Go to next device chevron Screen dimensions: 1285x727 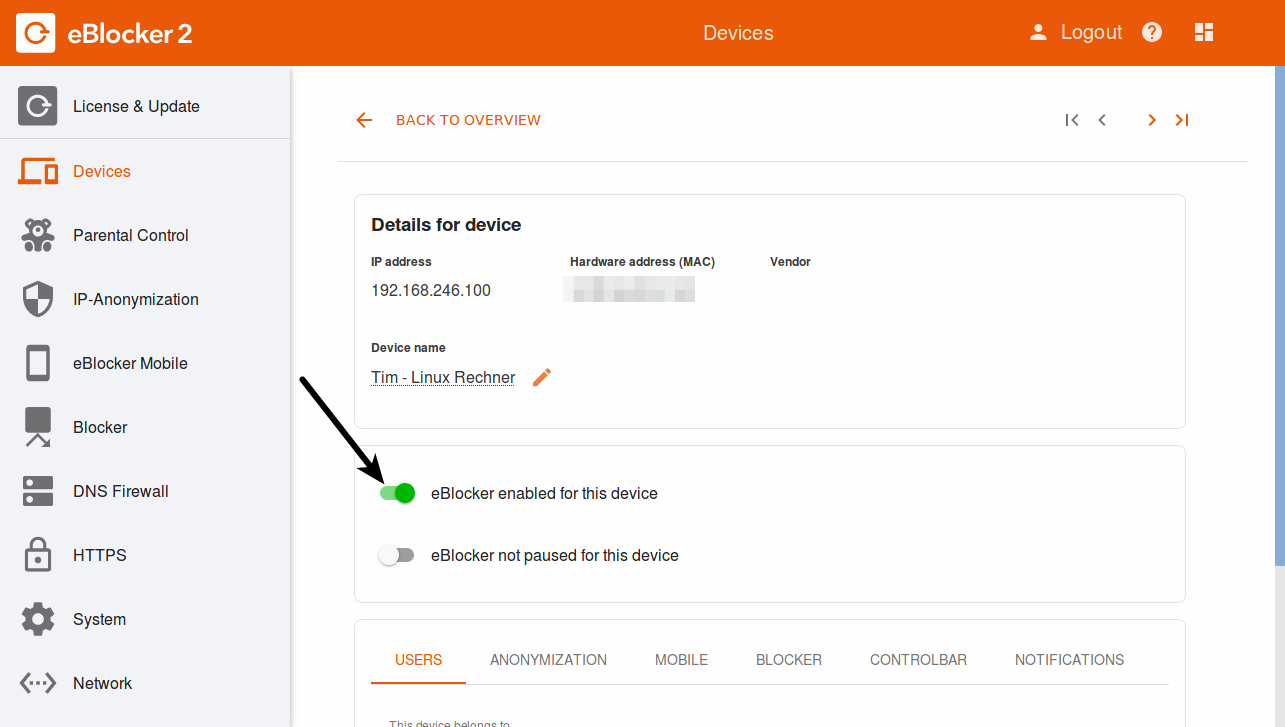coord(1152,120)
